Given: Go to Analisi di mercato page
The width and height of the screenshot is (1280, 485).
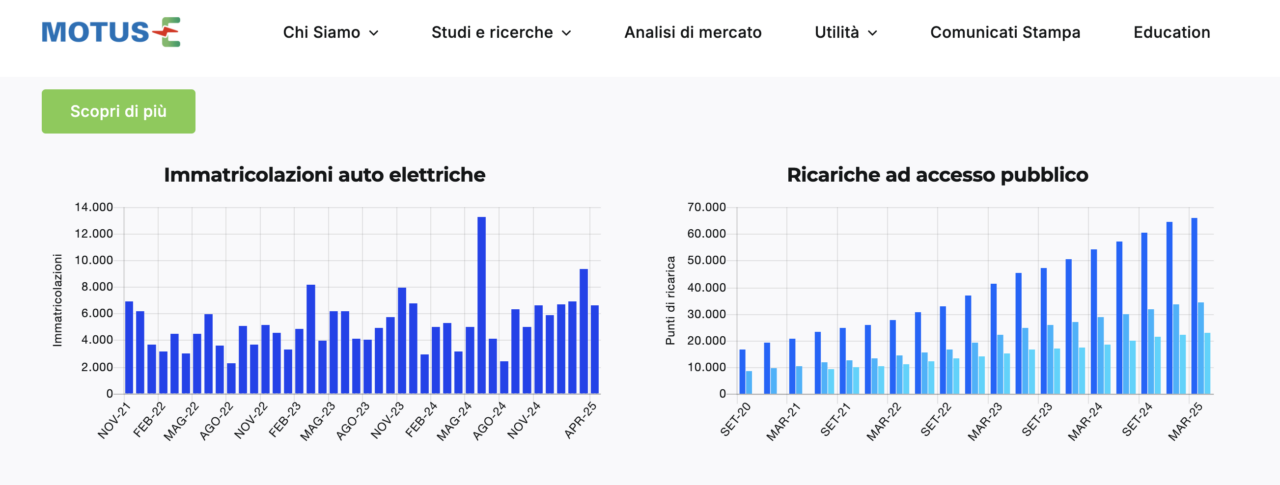Looking at the screenshot, I should [692, 32].
